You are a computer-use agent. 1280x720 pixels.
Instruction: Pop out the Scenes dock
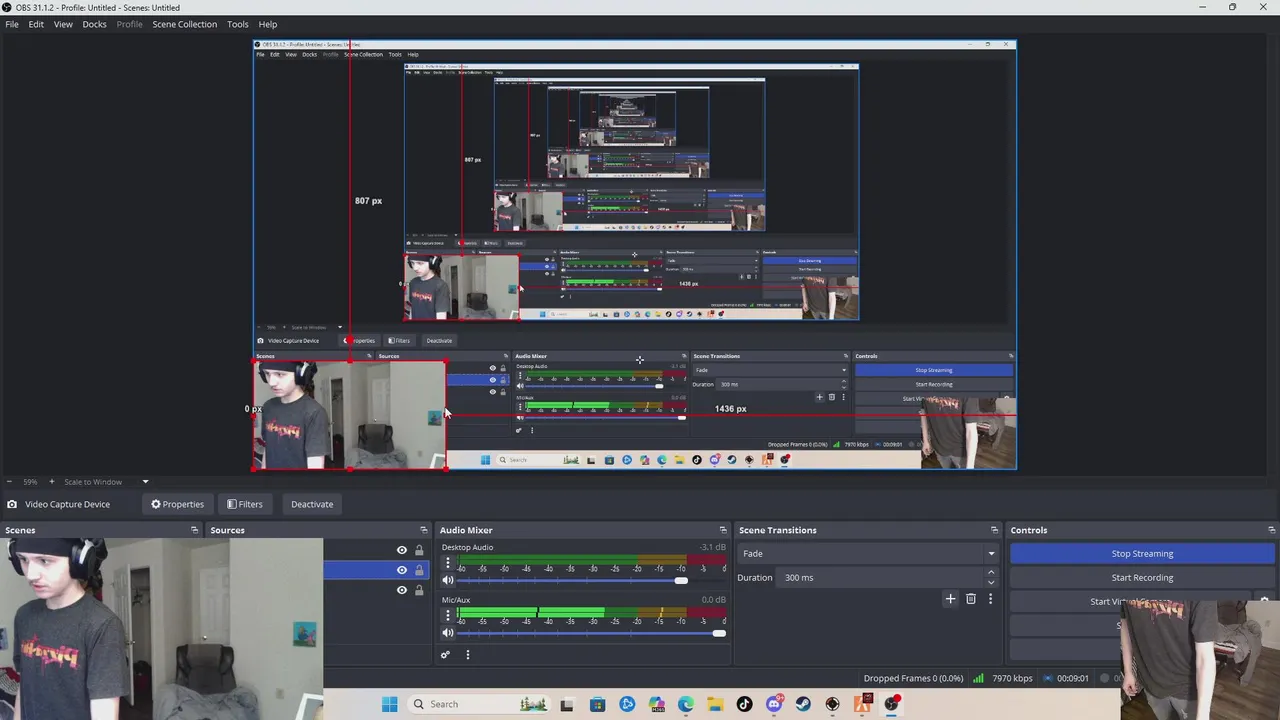194,530
